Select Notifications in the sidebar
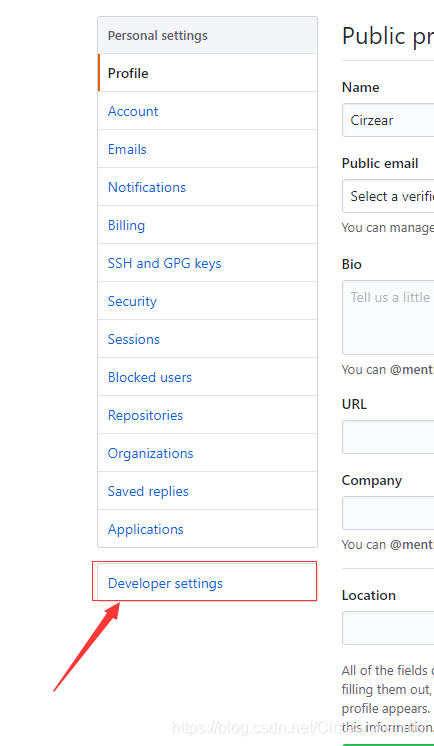 [x=207, y=187]
